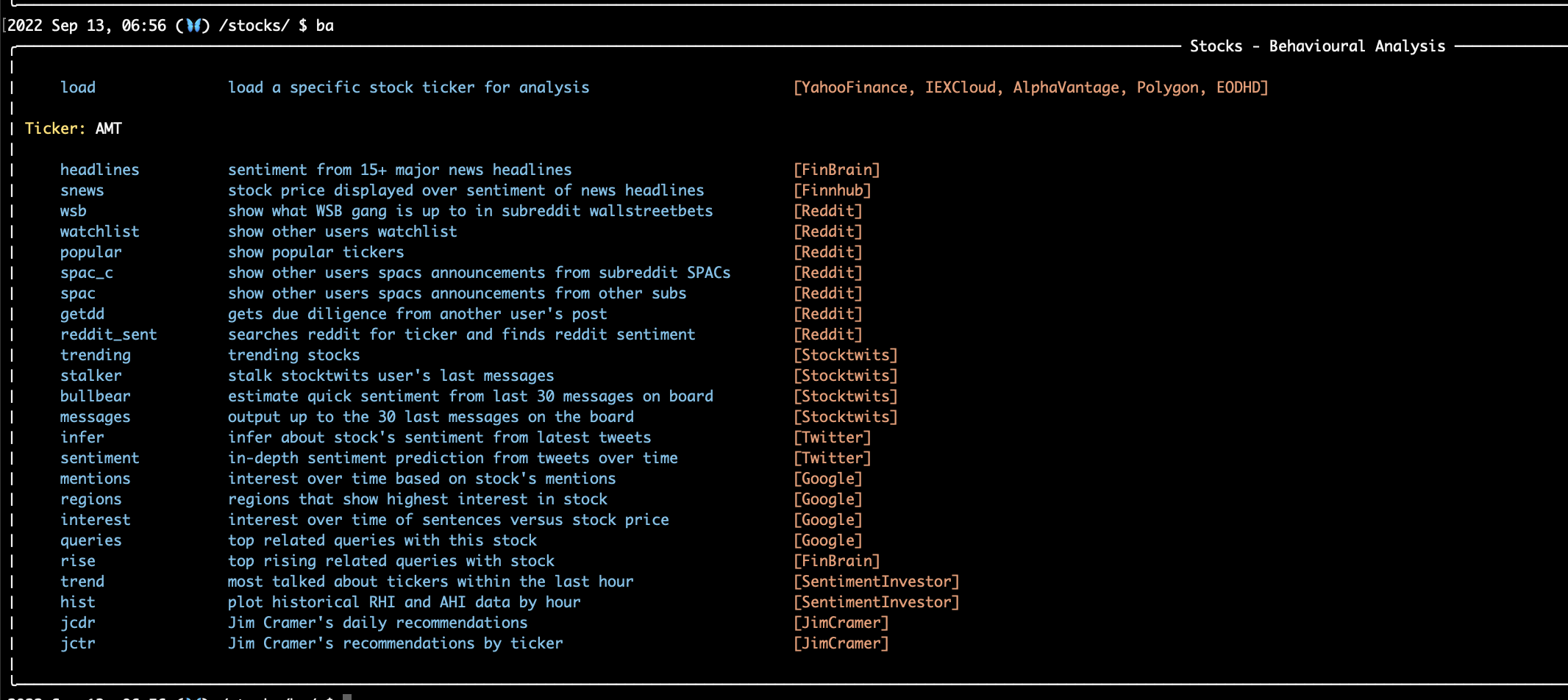Click [Twitter] source in infer row
This screenshot has height=700, width=1568.
click(832, 438)
